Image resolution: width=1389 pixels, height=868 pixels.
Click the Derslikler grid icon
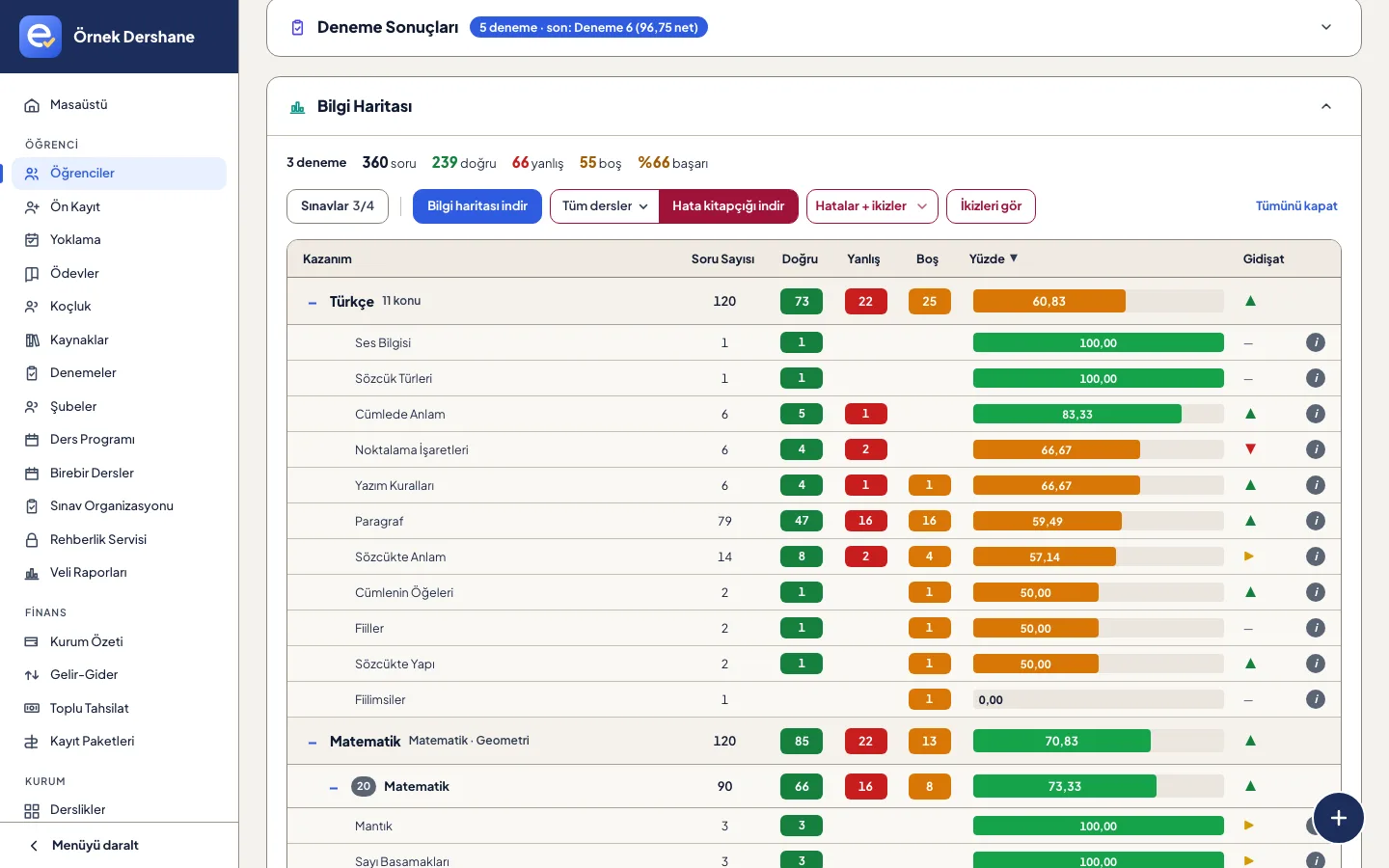click(x=32, y=810)
